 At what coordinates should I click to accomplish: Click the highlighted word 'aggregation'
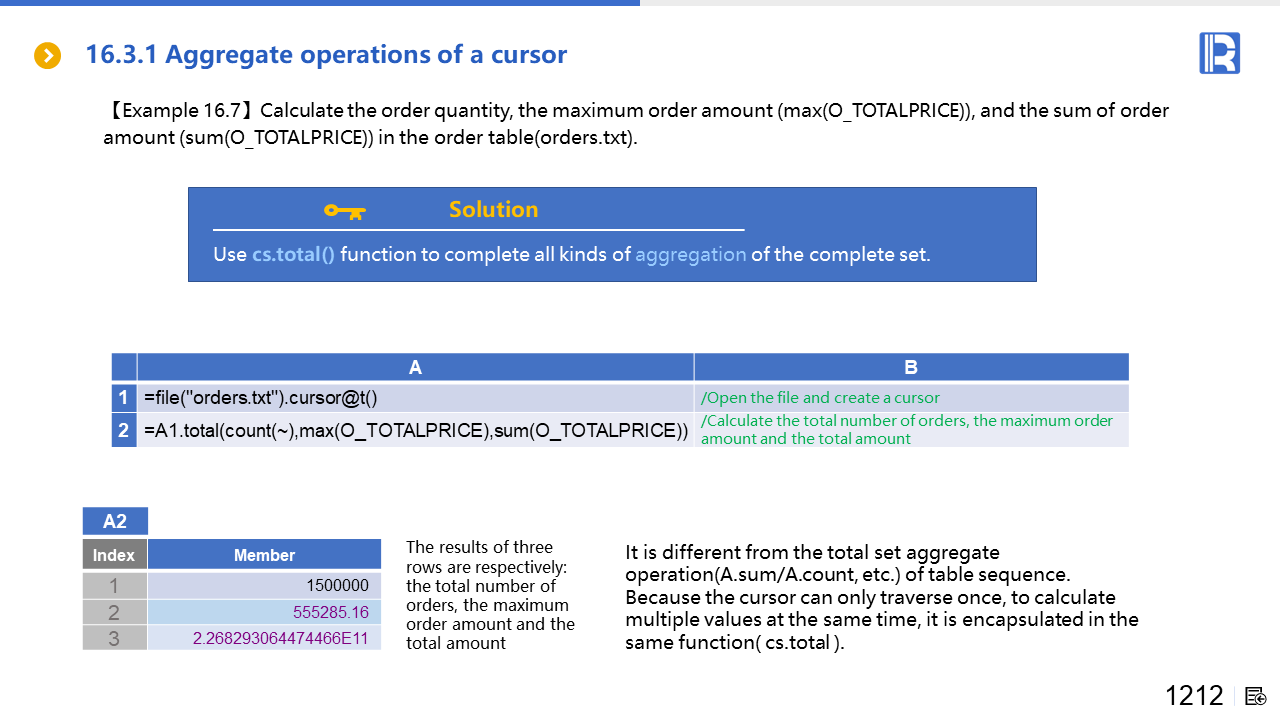tap(690, 254)
